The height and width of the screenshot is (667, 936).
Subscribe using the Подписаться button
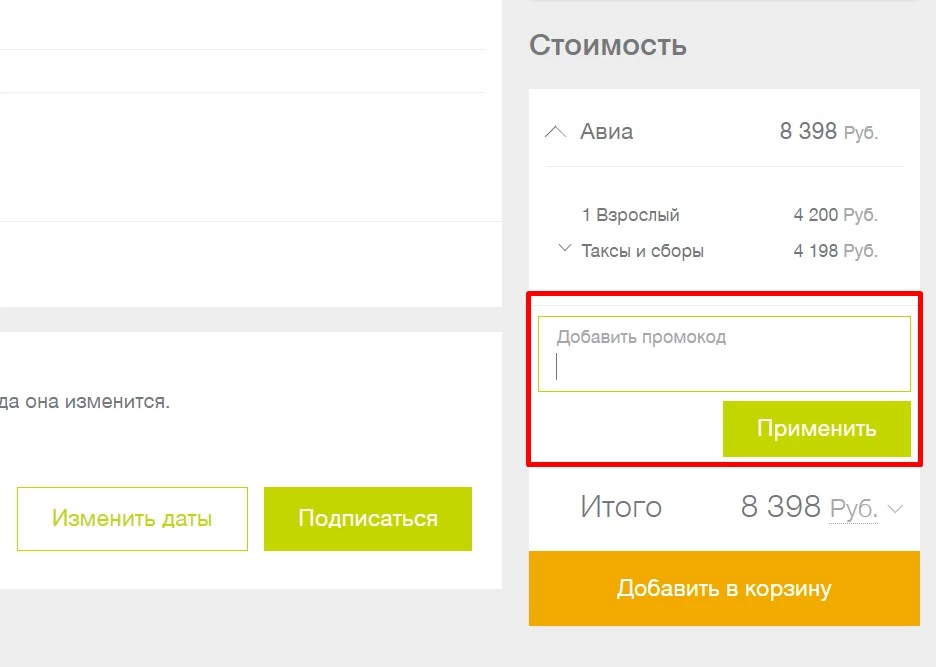[368, 518]
